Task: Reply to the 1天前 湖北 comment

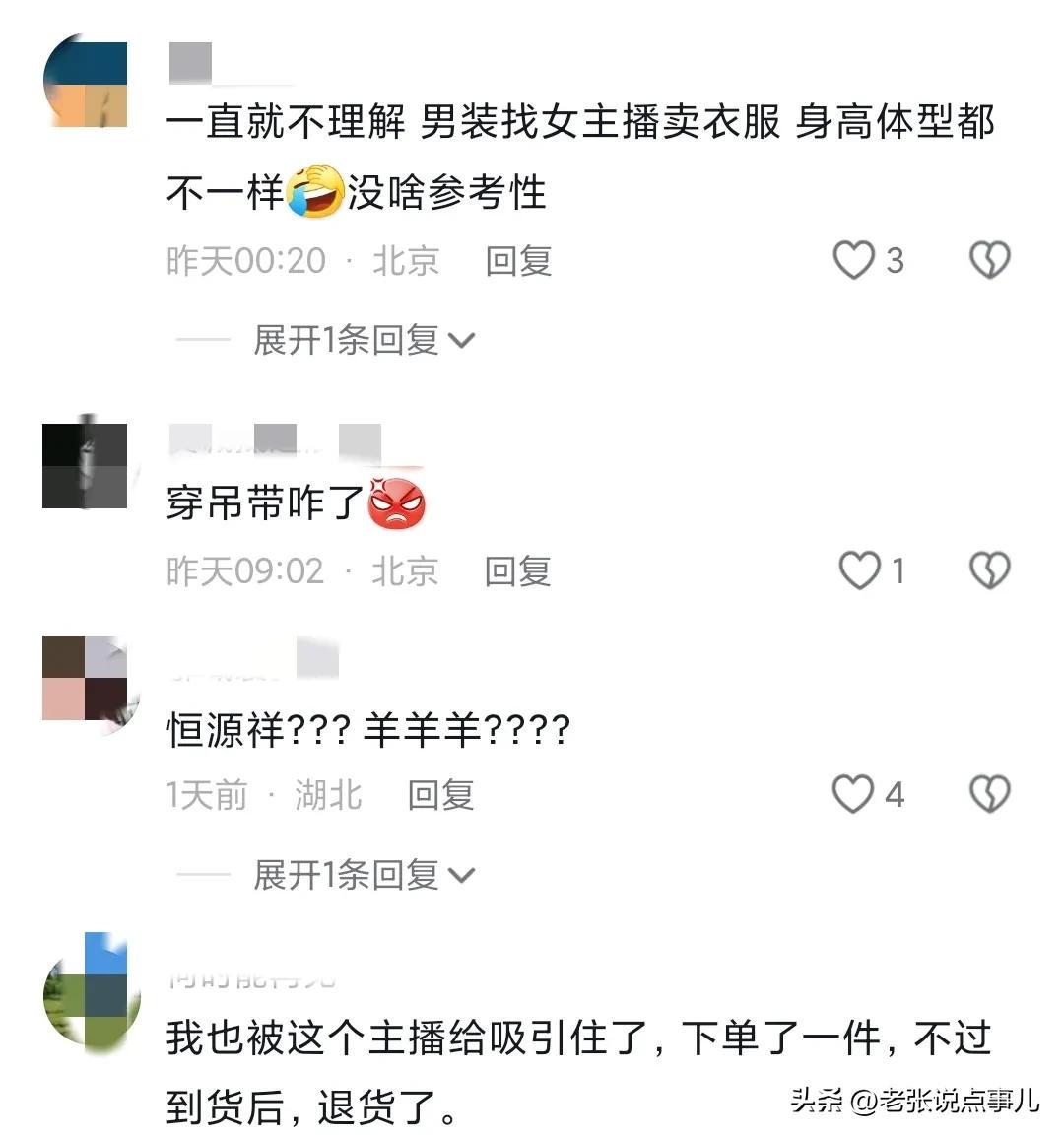Action: 440,795
